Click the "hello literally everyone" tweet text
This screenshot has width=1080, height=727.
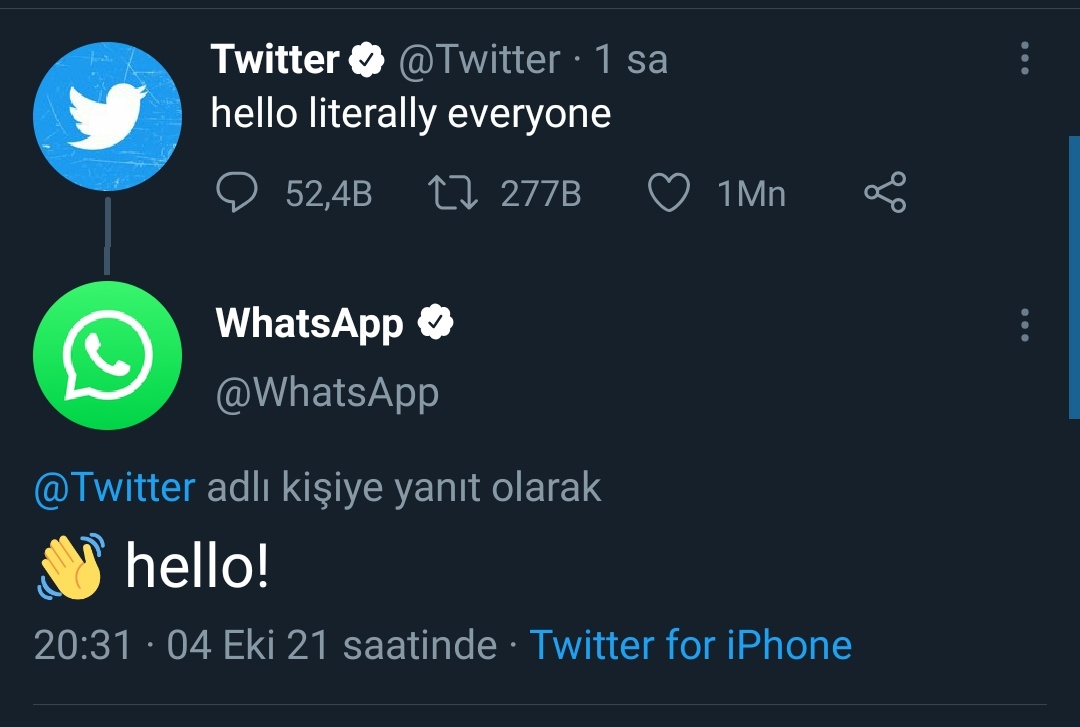tap(410, 113)
